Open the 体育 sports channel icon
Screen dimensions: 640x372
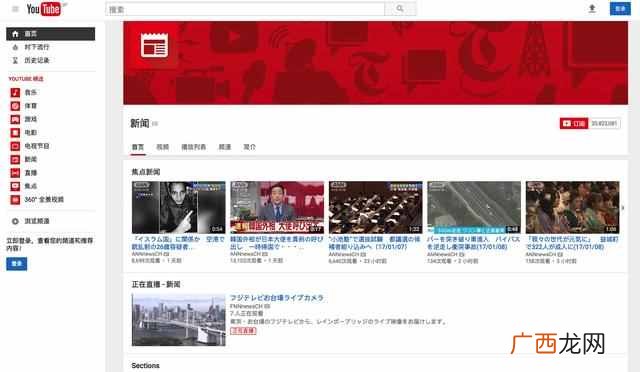tap(15, 106)
